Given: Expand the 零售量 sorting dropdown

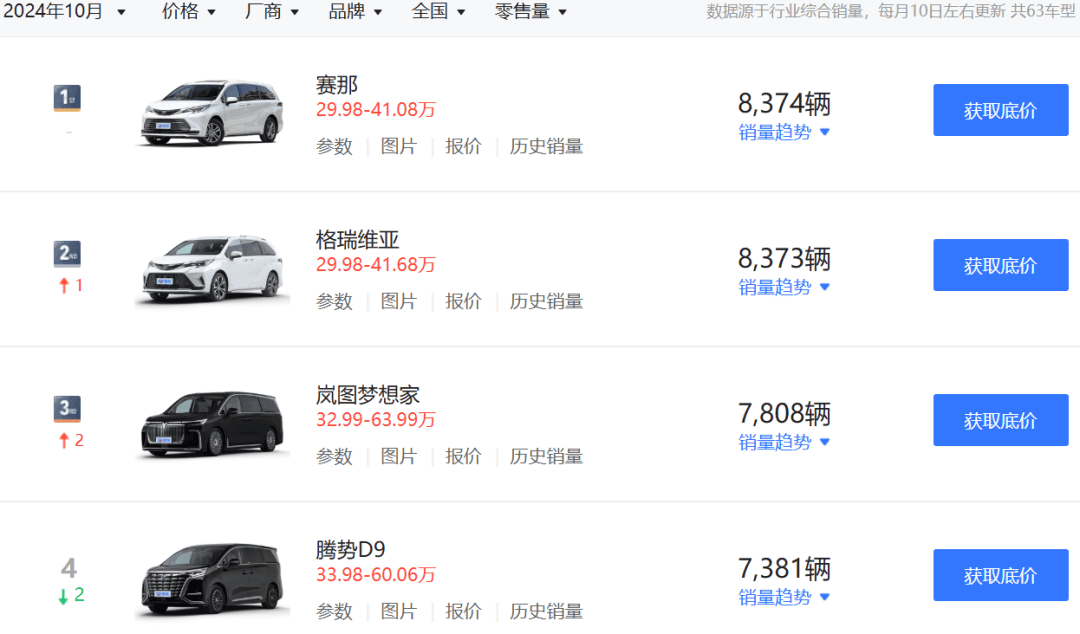Looking at the screenshot, I should pyautogui.click(x=531, y=12).
